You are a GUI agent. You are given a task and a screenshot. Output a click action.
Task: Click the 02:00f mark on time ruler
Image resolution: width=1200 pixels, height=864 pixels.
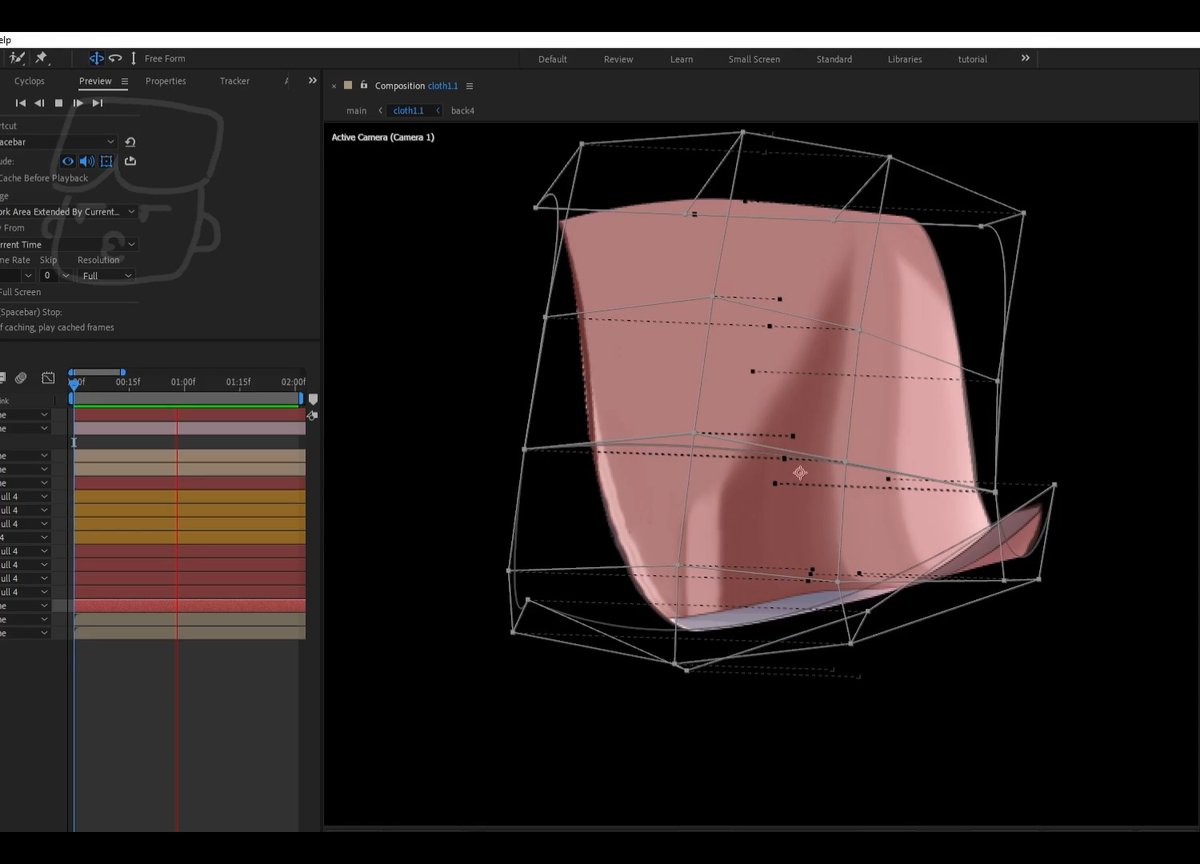pos(293,382)
